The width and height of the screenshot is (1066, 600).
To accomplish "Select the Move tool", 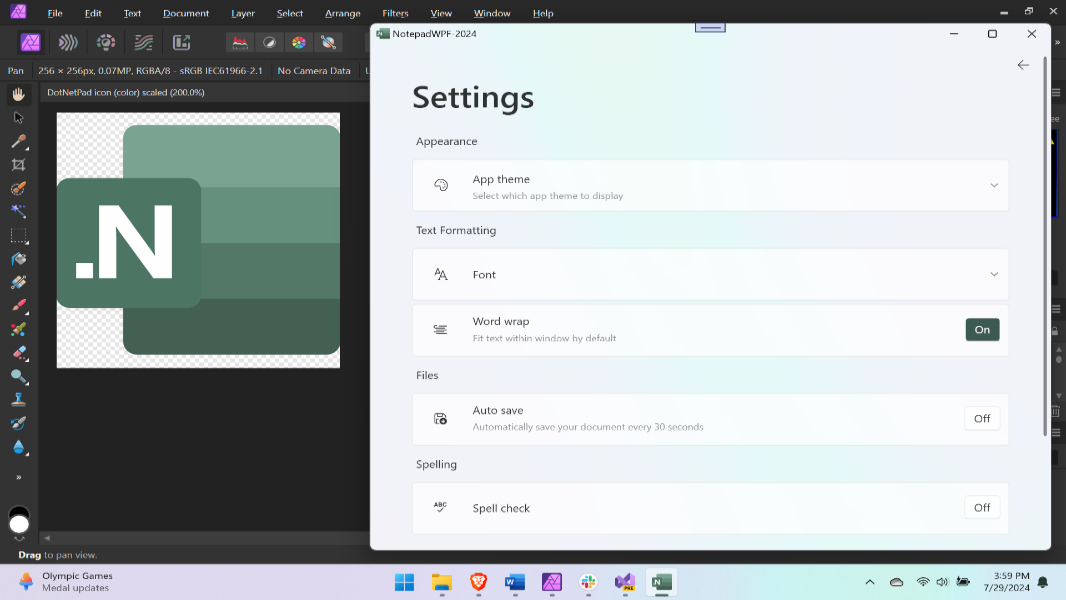I will (x=17, y=118).
